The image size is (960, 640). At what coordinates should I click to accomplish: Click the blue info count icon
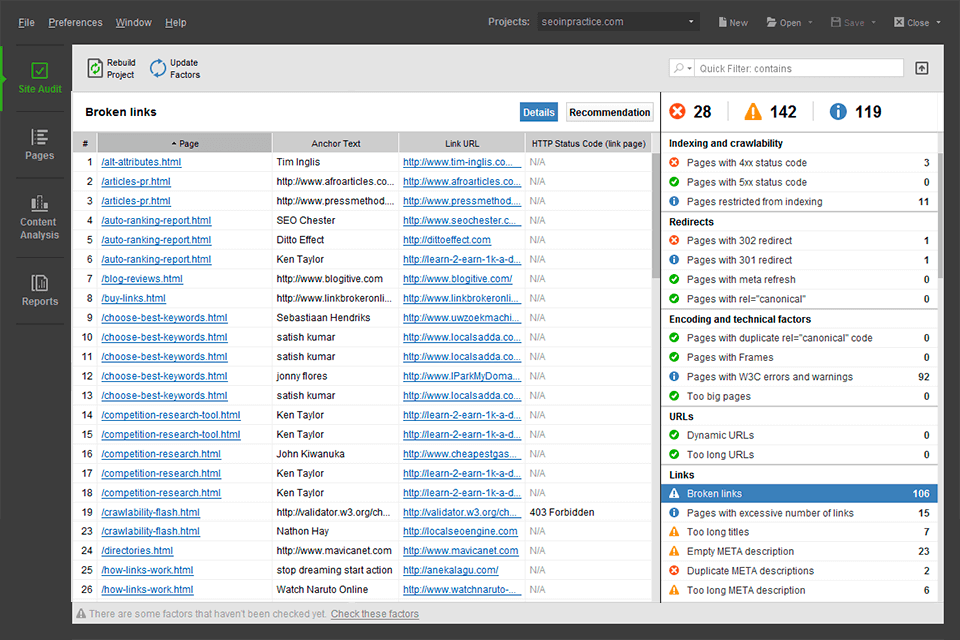click(839, 112)
